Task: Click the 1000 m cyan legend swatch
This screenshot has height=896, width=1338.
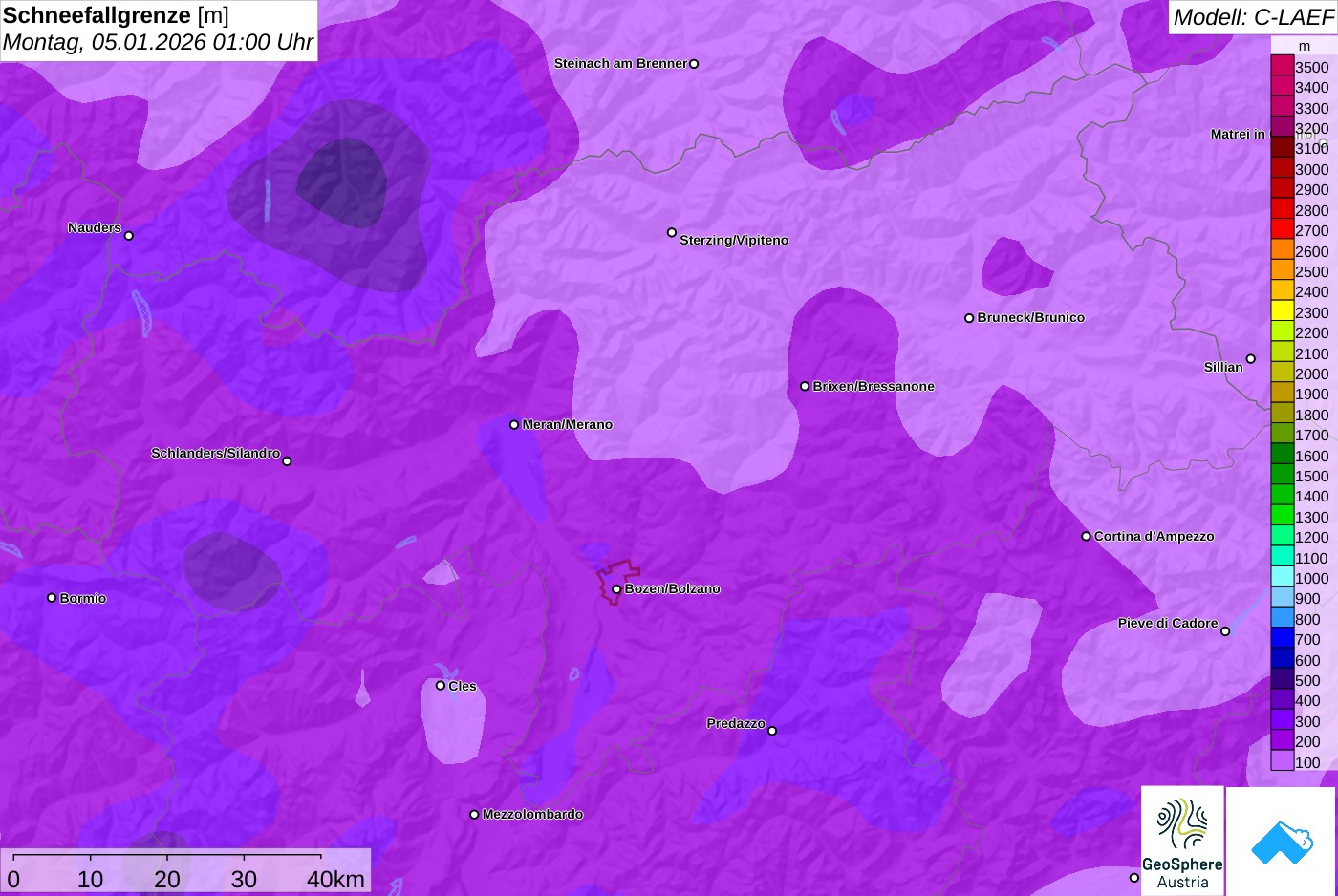Action: (1283, 577)
